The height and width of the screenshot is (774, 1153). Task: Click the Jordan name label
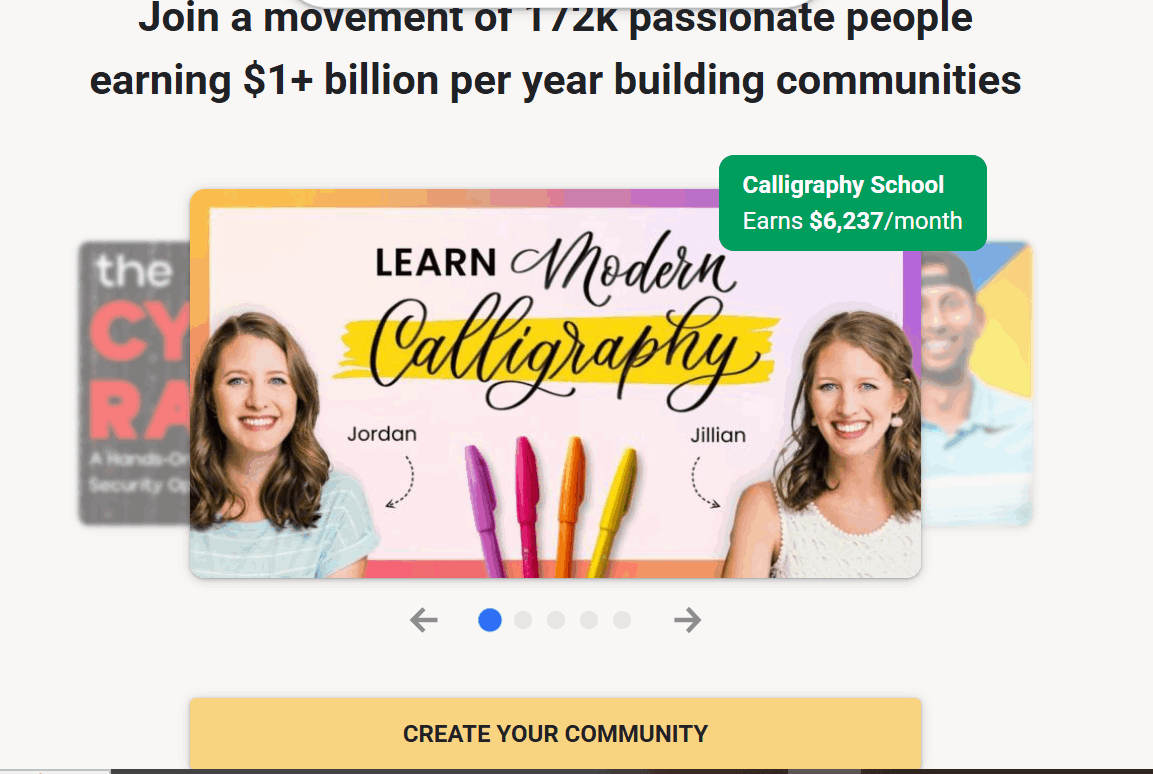[x=382, y=434]
